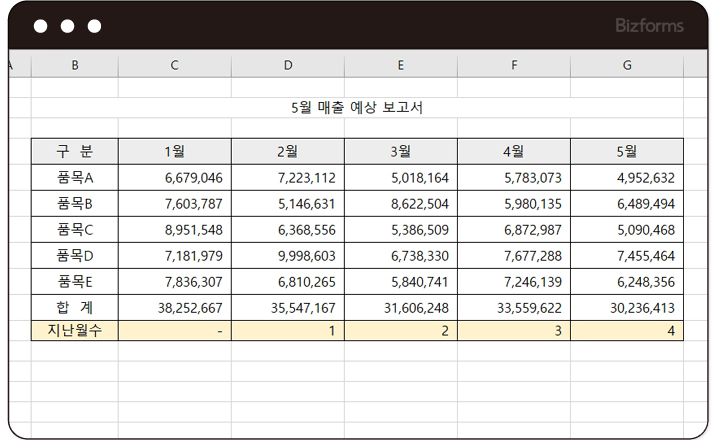Image resolution: width=715 pixels, height=440 pixels.
Task: Select cell with value 5,146,631
Action: (288, 203)
